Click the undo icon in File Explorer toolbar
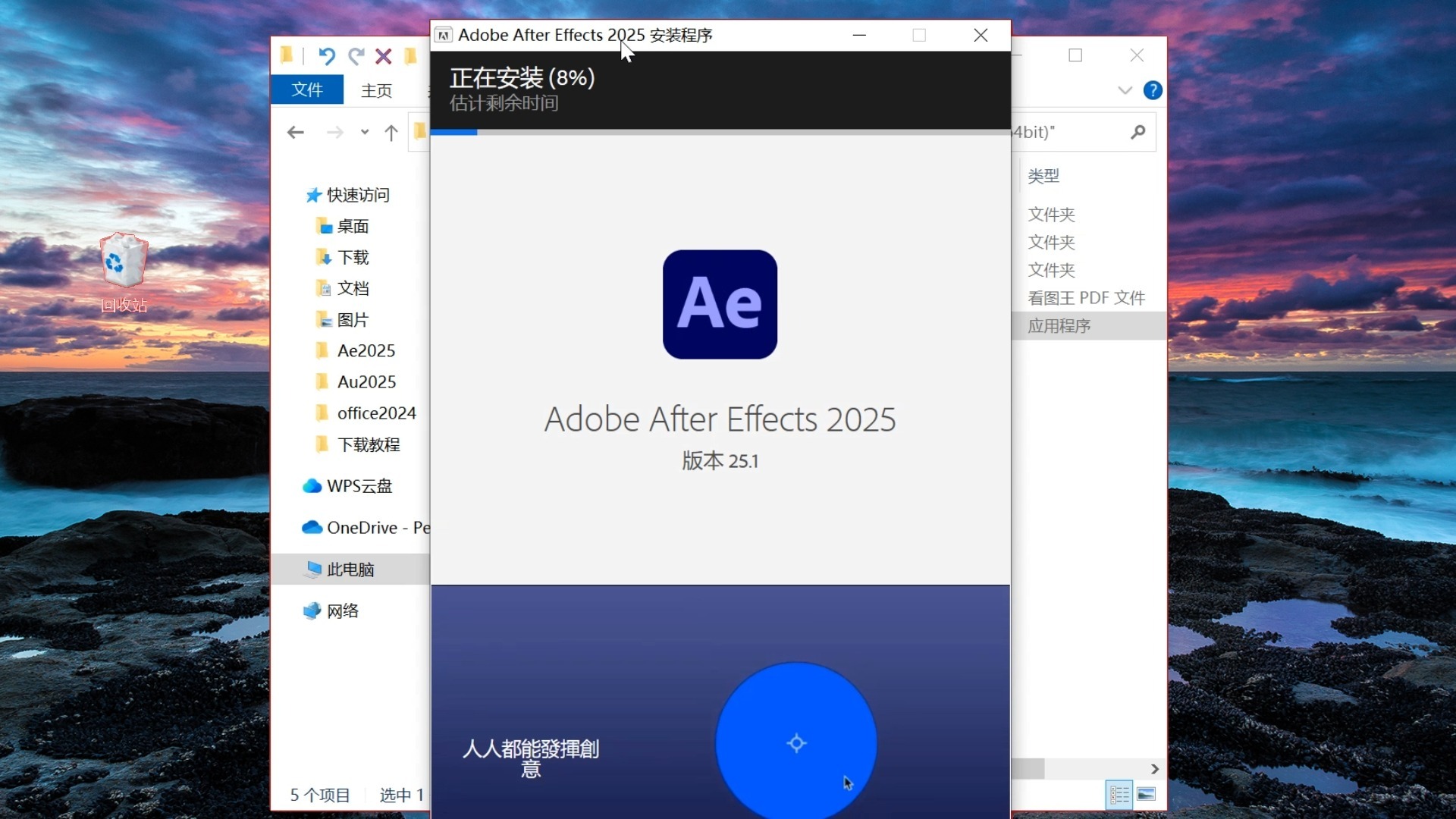1456x819 pixels. tap(326, 56)
